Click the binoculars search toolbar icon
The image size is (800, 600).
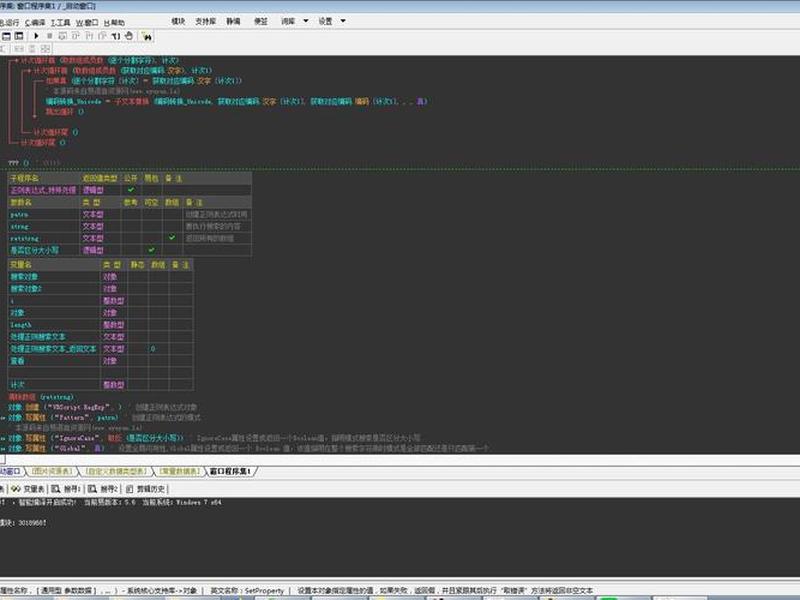pos(147,36)
